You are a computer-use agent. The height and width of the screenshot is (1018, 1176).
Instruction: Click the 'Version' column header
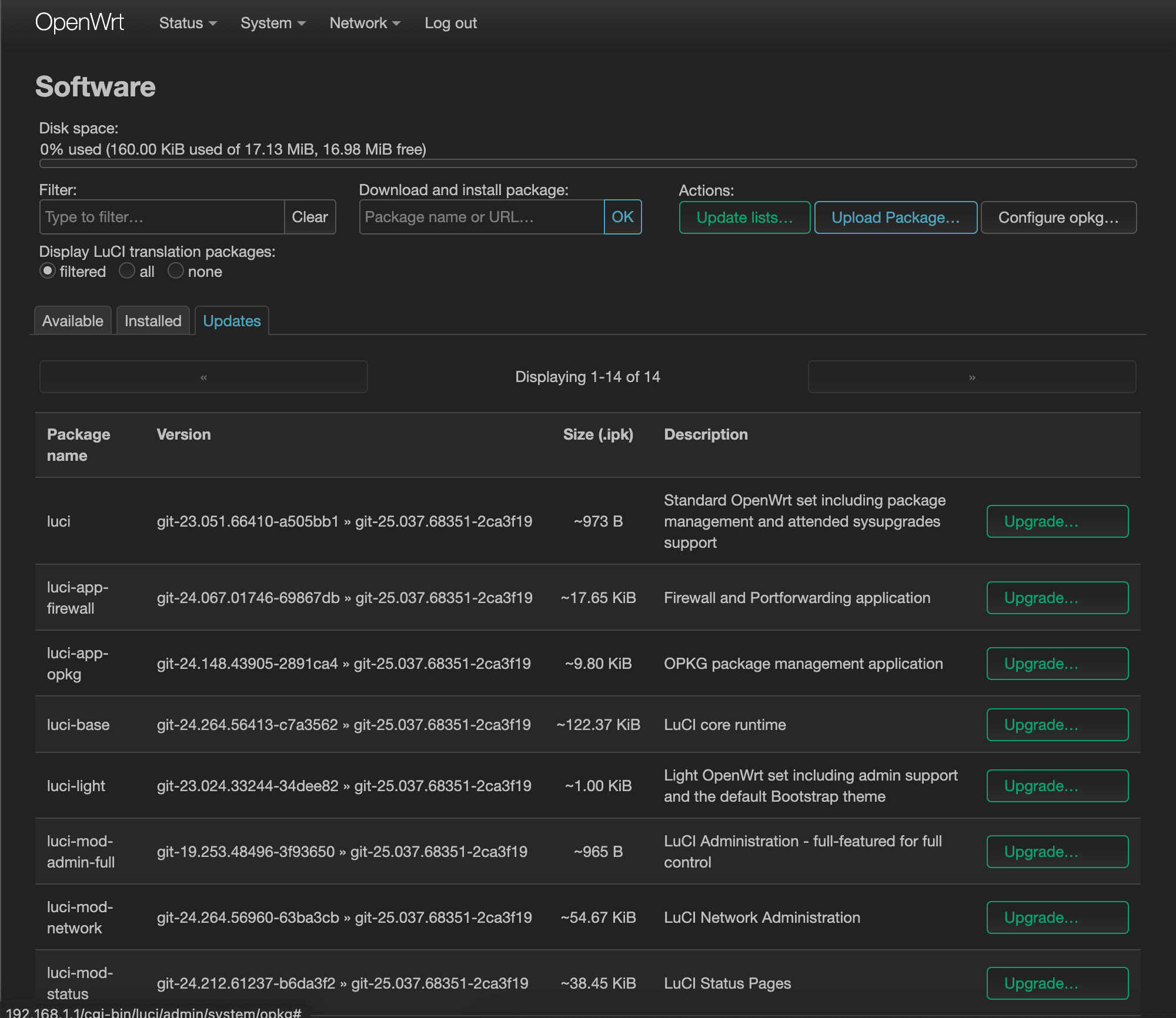point(183,434)
